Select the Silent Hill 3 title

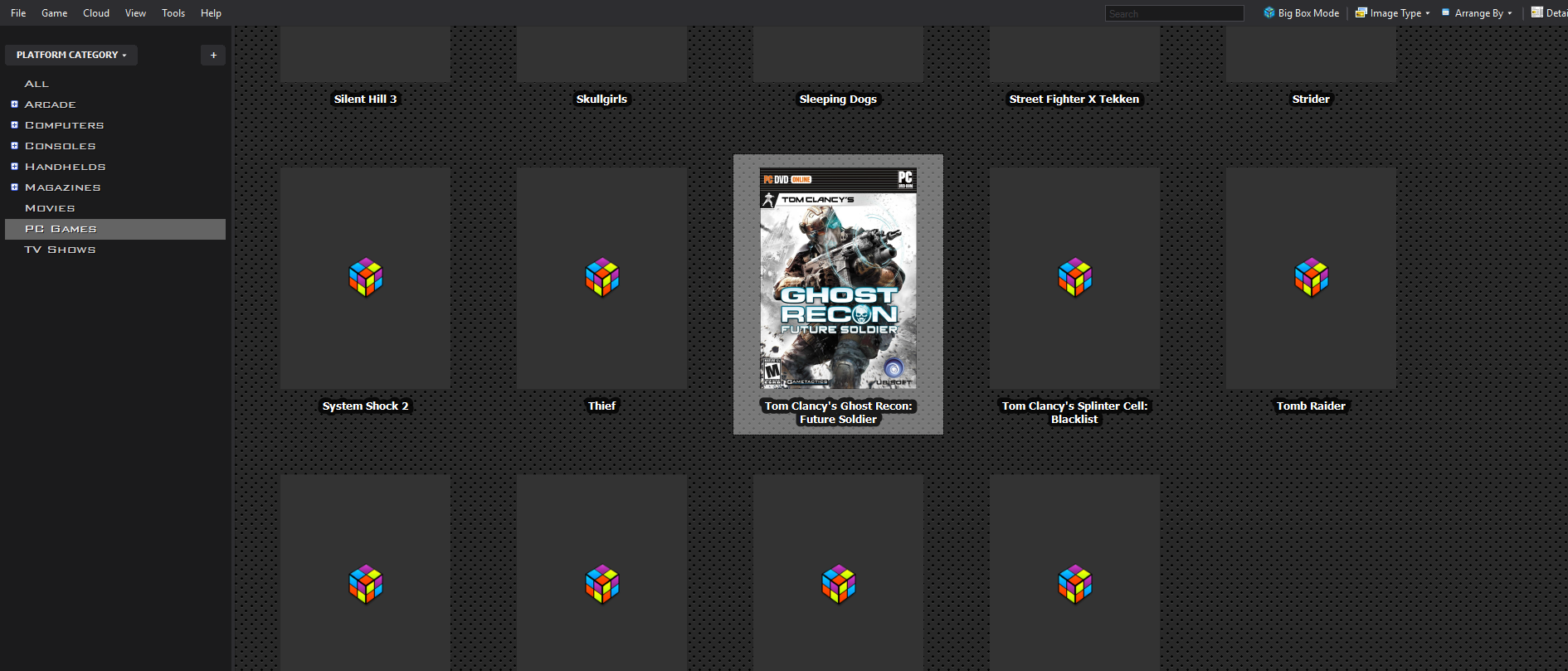366,99
